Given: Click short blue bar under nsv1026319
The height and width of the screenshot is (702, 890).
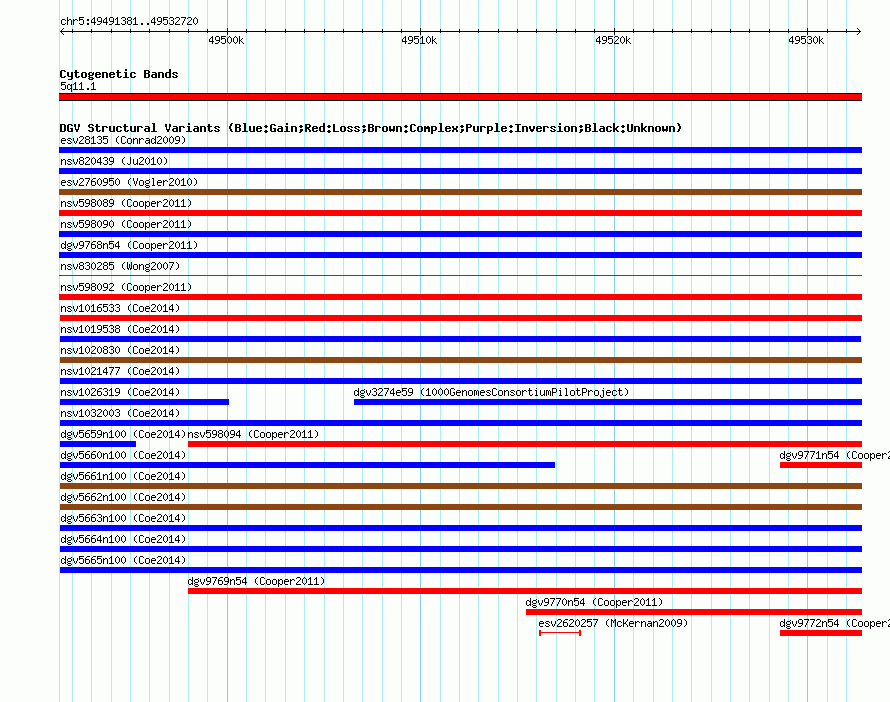Looking at the screenshot, I should (x=144, y=402).
